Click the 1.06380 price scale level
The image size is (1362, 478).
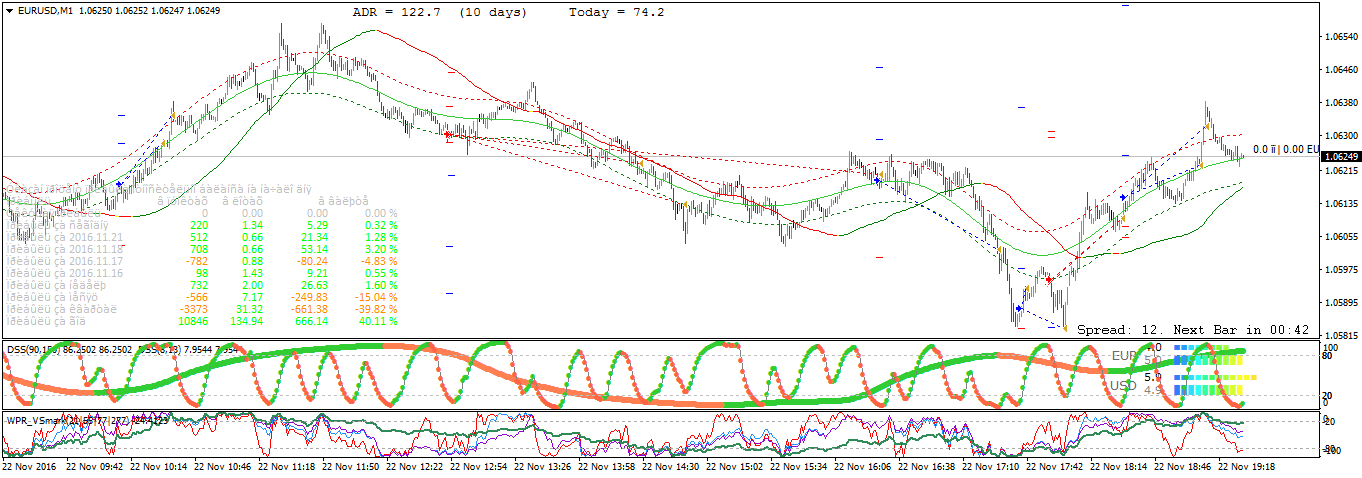point(1340,103)
